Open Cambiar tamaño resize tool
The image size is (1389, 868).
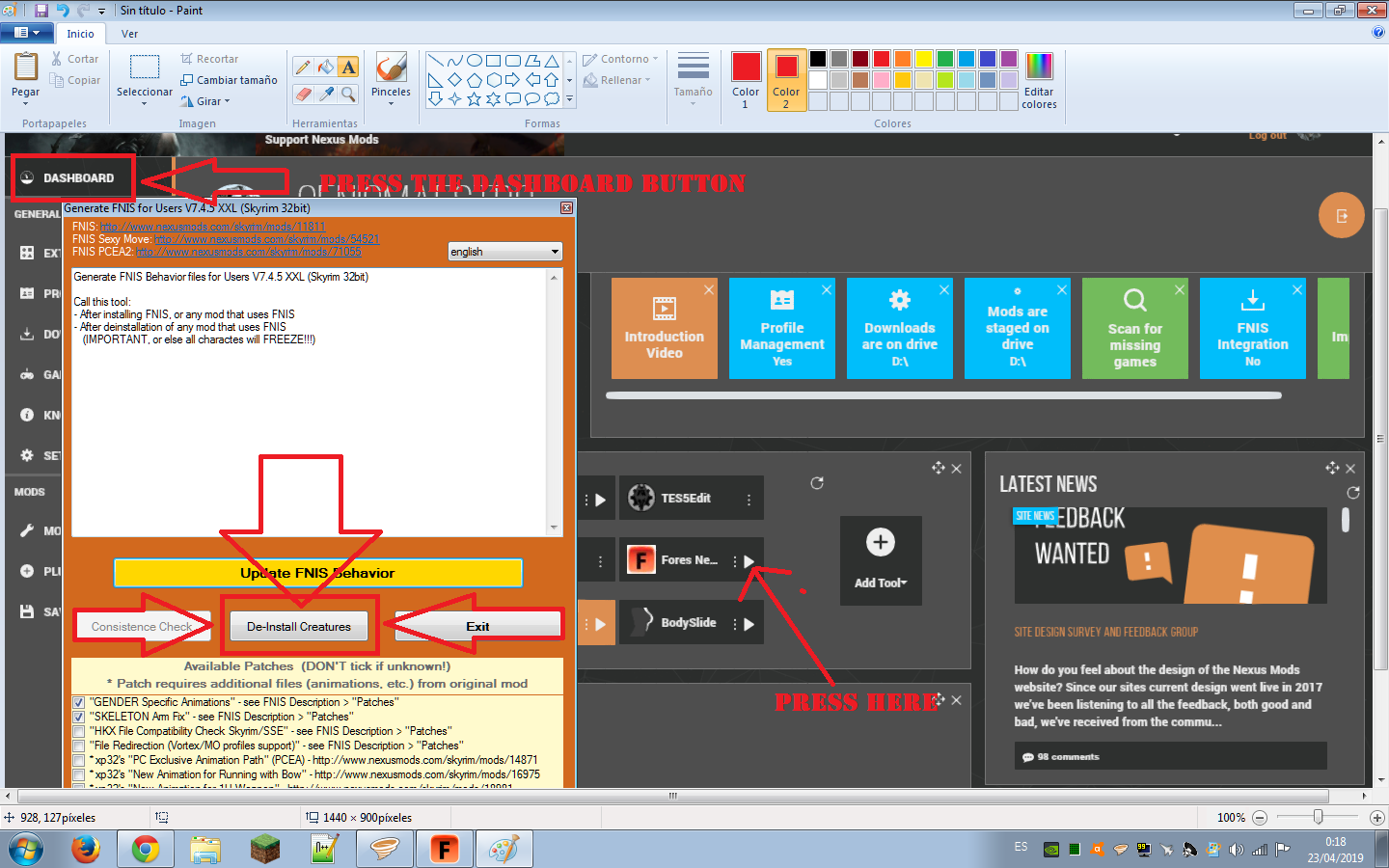(229, 80)
